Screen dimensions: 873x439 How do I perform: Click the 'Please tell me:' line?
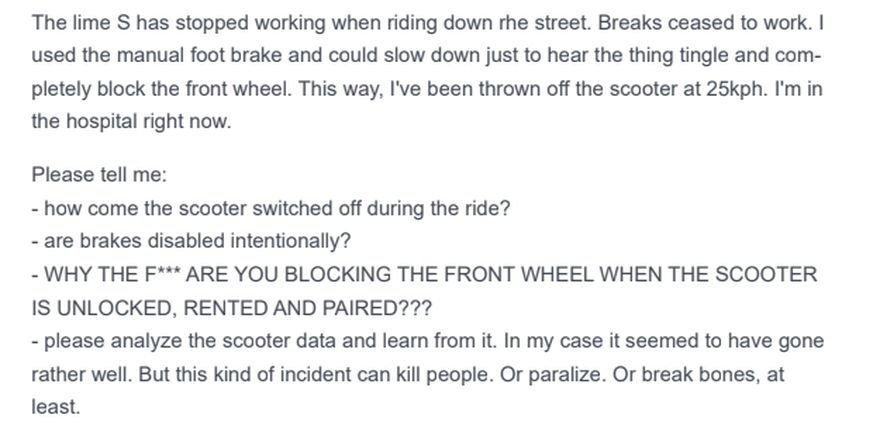(x=99, y=175)
